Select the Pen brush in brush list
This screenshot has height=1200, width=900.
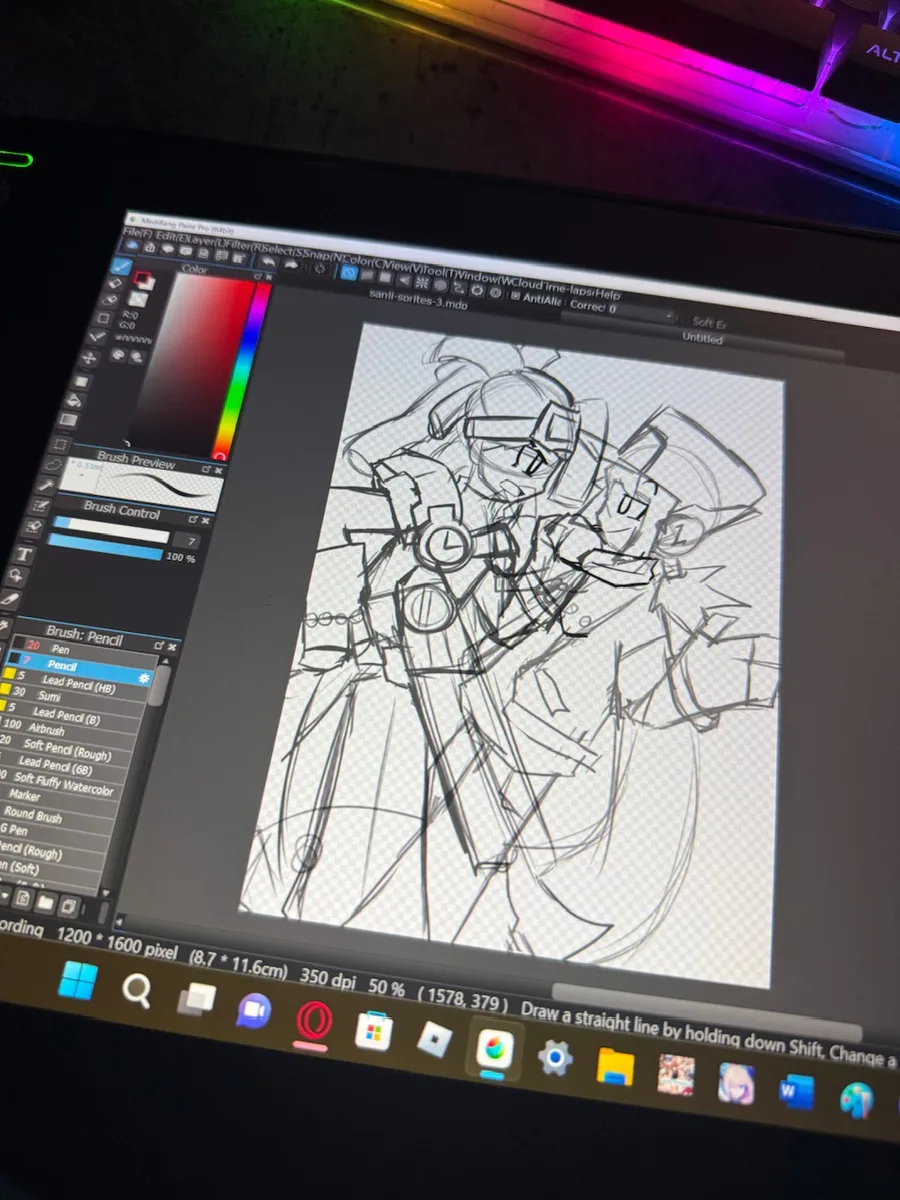click(83, 652)
